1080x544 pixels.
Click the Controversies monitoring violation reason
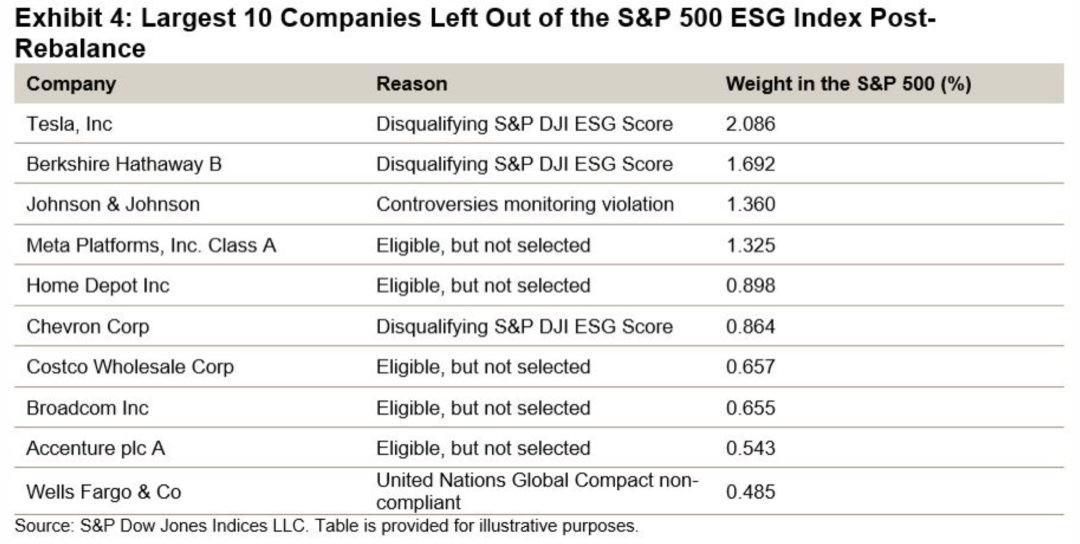(525, 204)
